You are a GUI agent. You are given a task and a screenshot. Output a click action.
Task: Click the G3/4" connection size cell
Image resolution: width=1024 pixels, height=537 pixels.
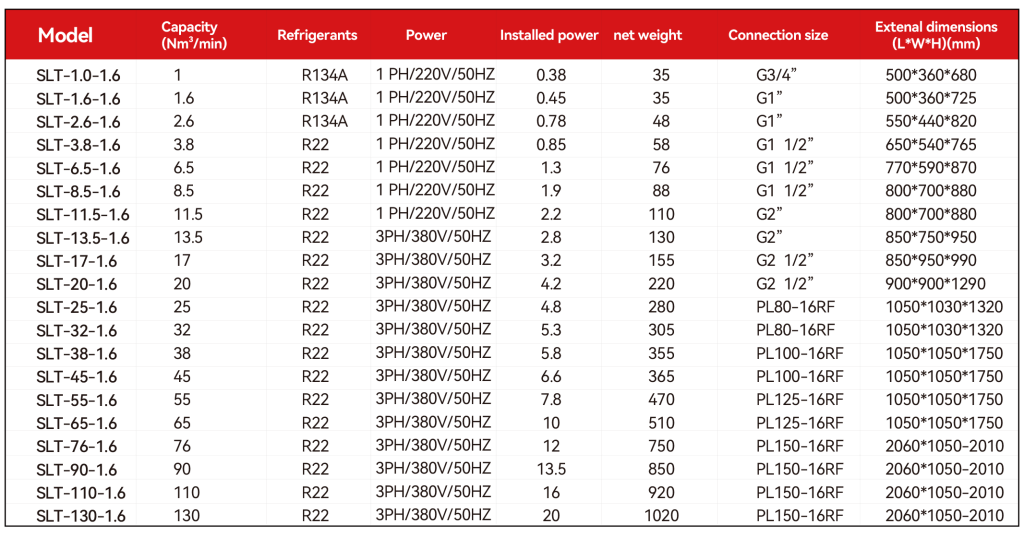click(x=778, y=74)
